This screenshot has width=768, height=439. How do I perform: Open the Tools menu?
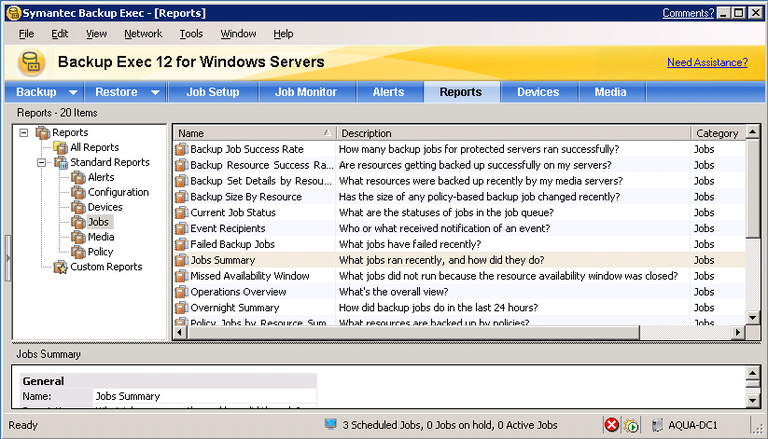(191, 33)
